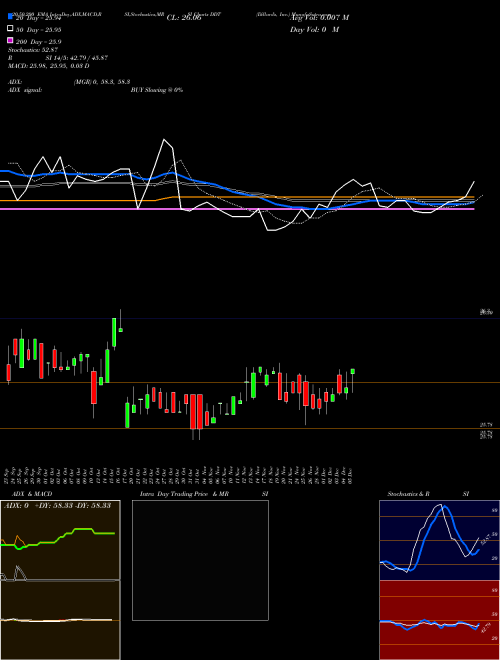Viewport: 500px width, 660px height.
Task: Click the first date label on the date axis
Action: coord(8,474)
